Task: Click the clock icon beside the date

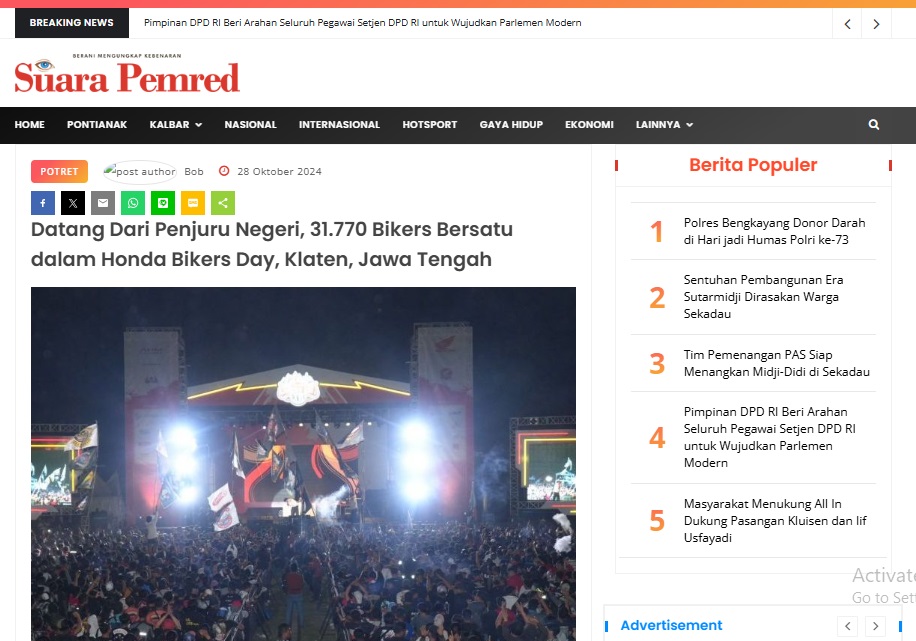Action: tap(224, 171)
